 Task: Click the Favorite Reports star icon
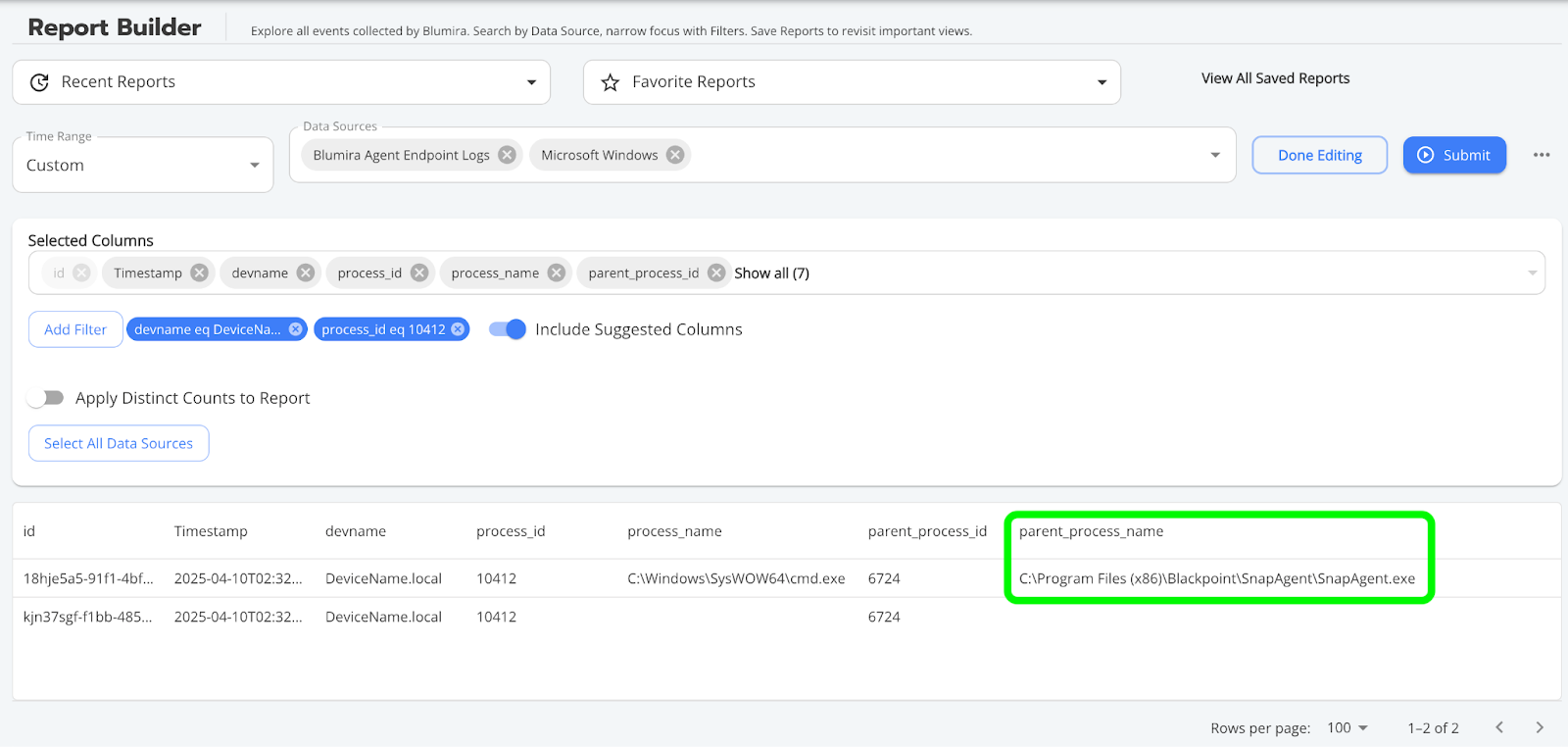[x=611, y=82]
